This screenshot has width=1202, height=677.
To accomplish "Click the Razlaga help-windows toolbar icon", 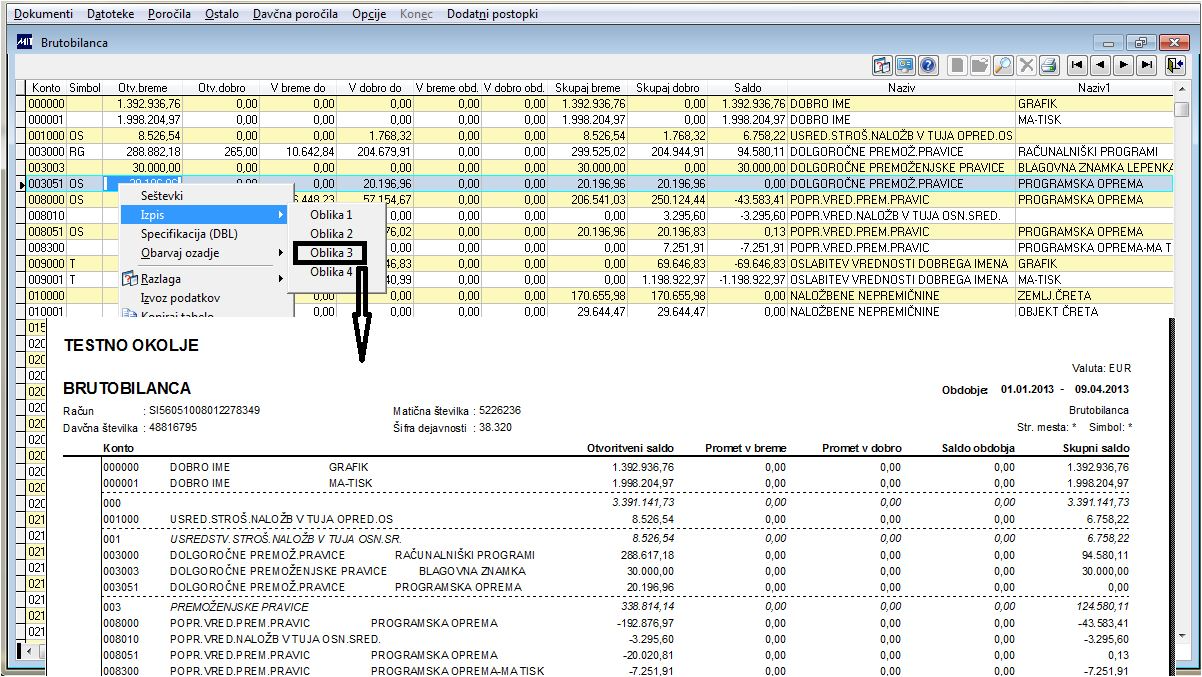I will [x=883, y=65].
